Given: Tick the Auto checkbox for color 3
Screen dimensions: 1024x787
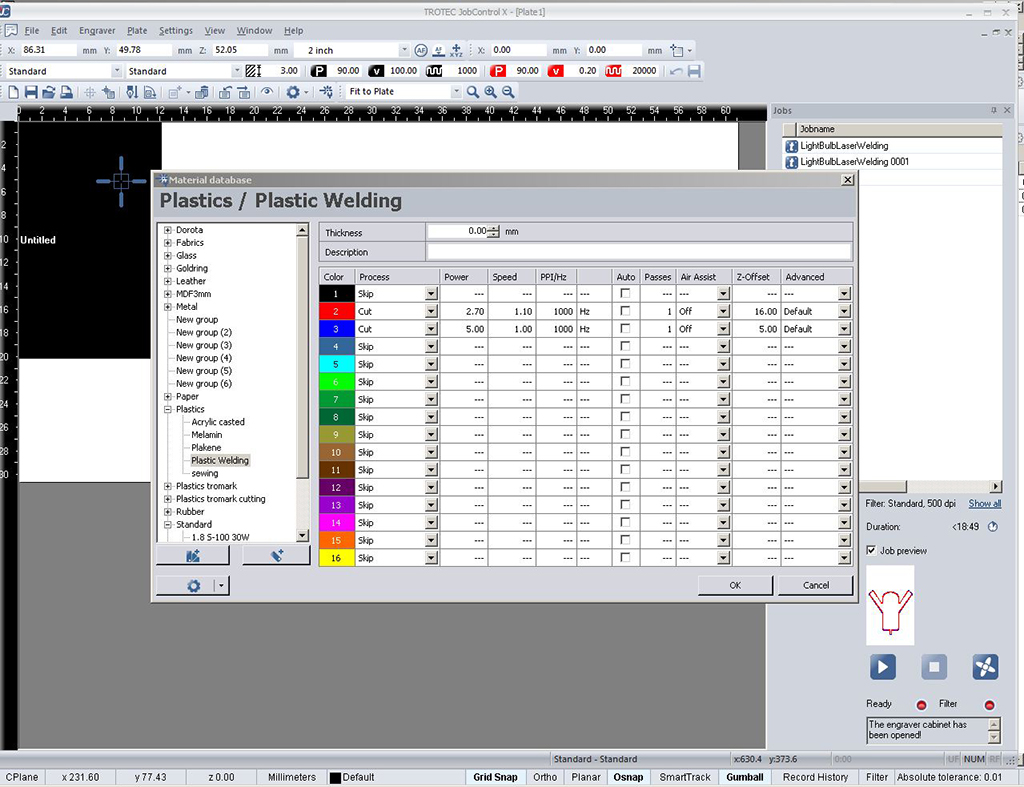Looking at the screenshot, I should (625, 329).
